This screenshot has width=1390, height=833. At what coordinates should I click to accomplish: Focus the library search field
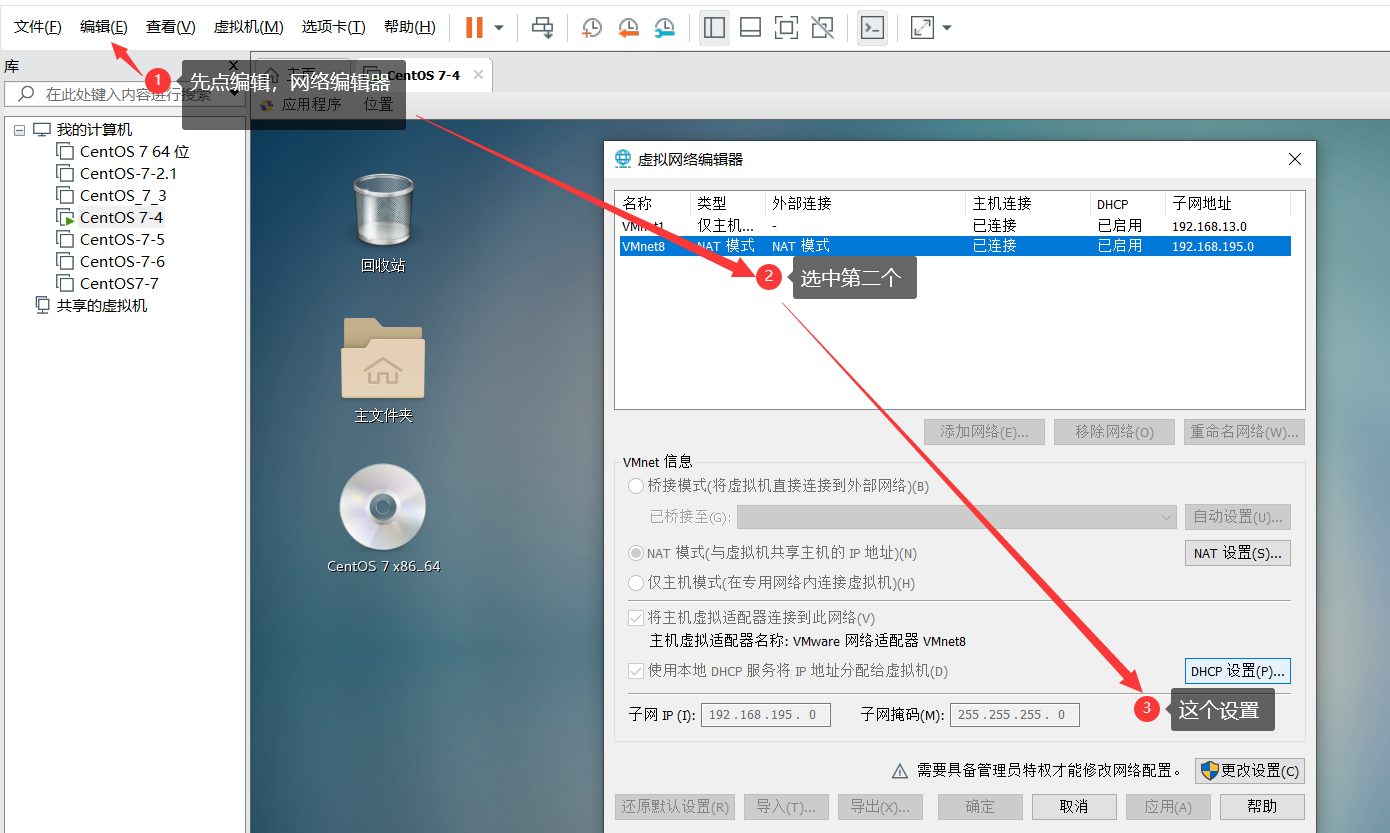[x=125, y=94]
